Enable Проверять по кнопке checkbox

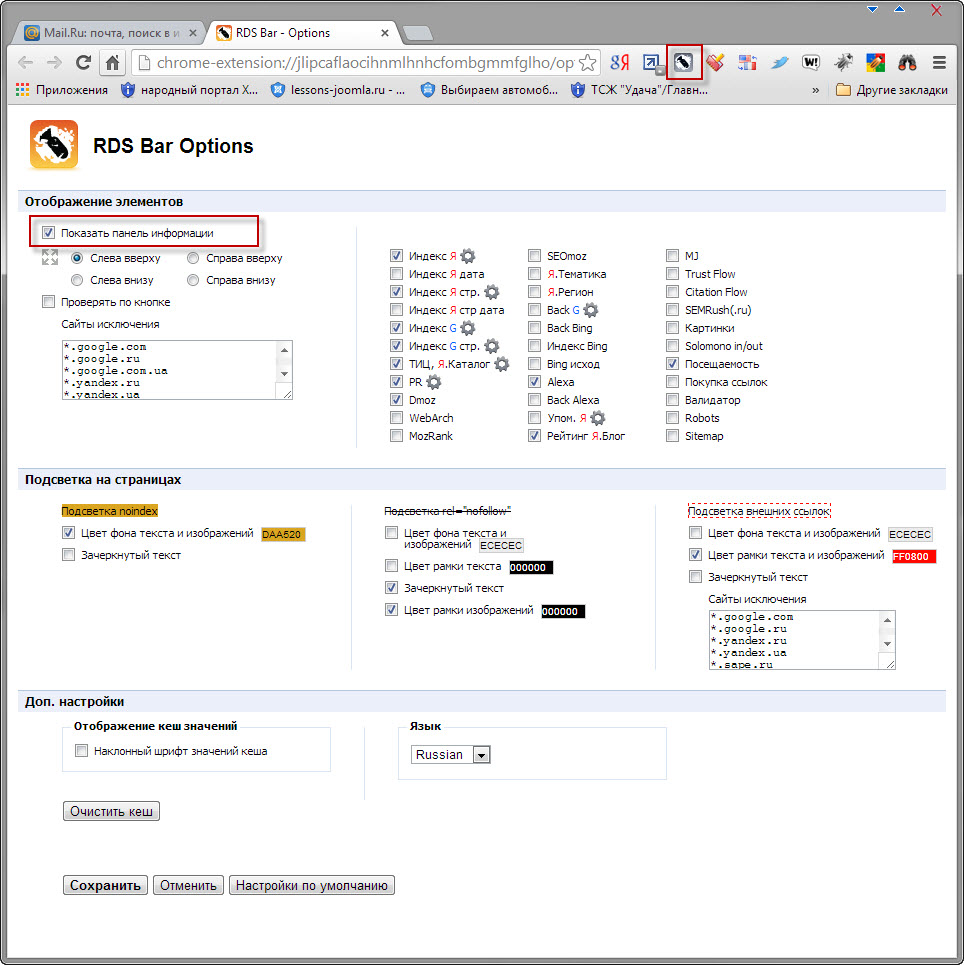click(48, 302)
